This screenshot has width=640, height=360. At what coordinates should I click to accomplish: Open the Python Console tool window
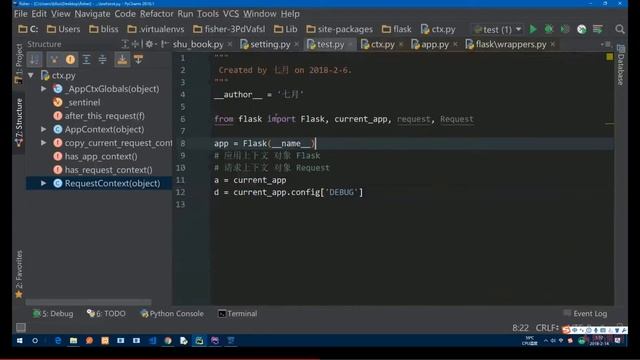[172, 313]
